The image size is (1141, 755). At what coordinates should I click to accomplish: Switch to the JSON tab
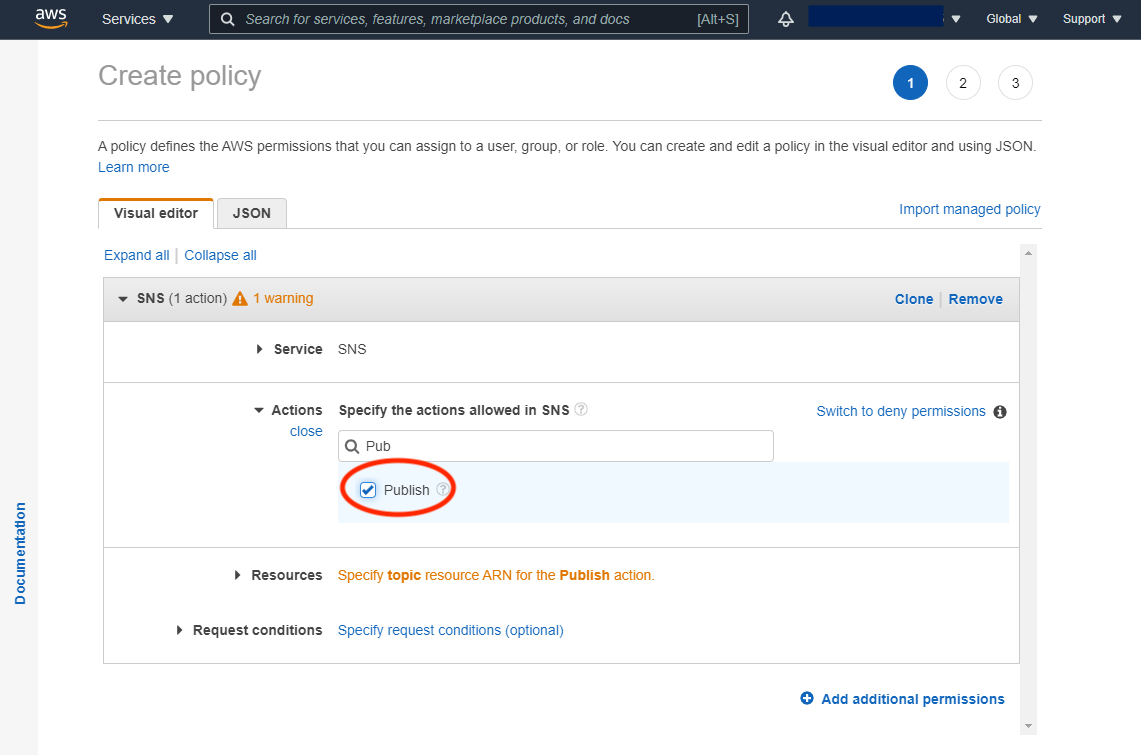point(252,213)
